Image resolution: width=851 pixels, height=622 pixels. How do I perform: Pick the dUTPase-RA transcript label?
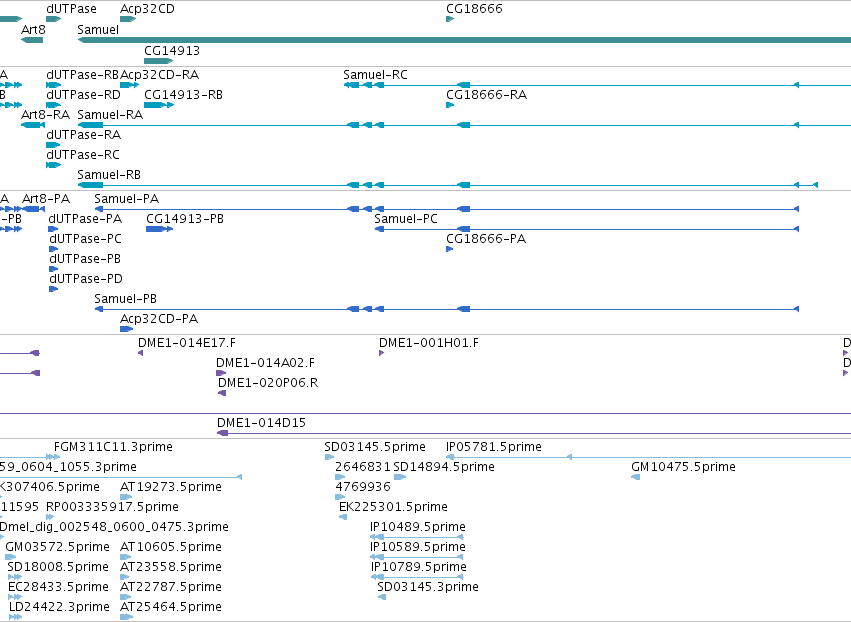pos(84,135)
